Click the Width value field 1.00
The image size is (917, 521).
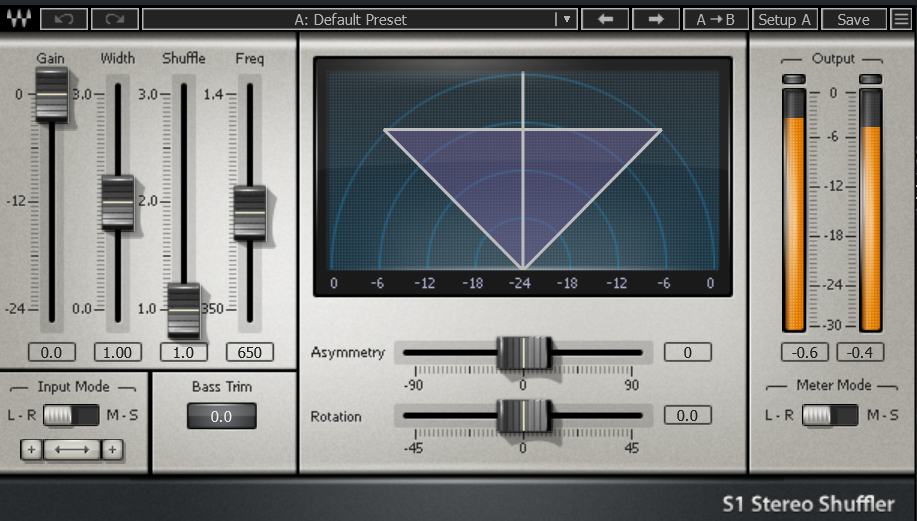coord(118,352)
